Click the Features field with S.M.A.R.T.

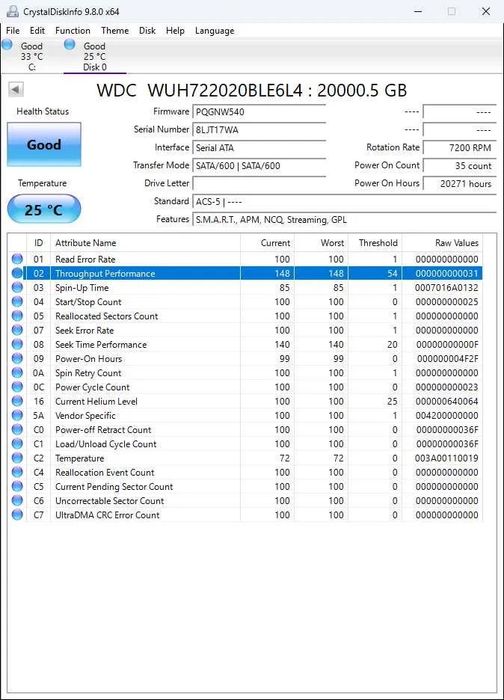(x=344, y=220)
